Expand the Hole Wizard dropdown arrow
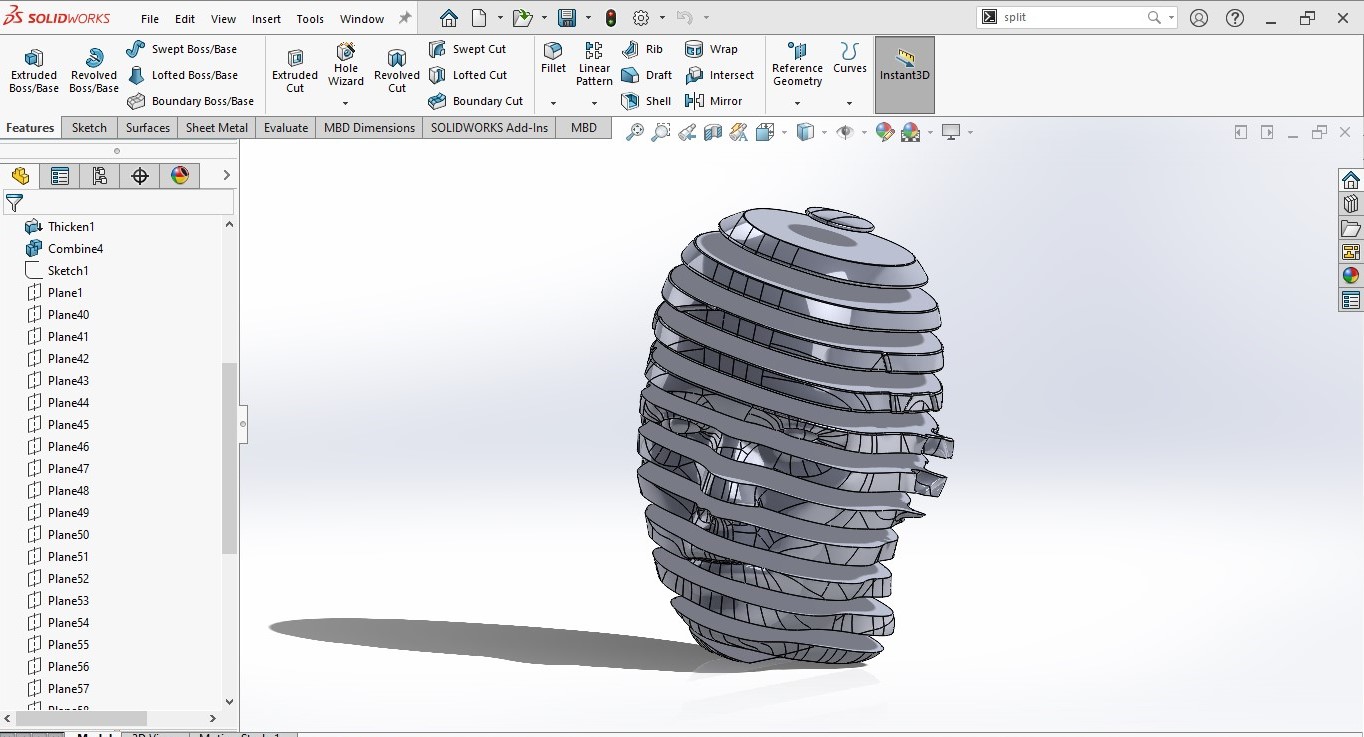Image resolution: width=1364 pixels, height=737 pixels. point(346,103)
